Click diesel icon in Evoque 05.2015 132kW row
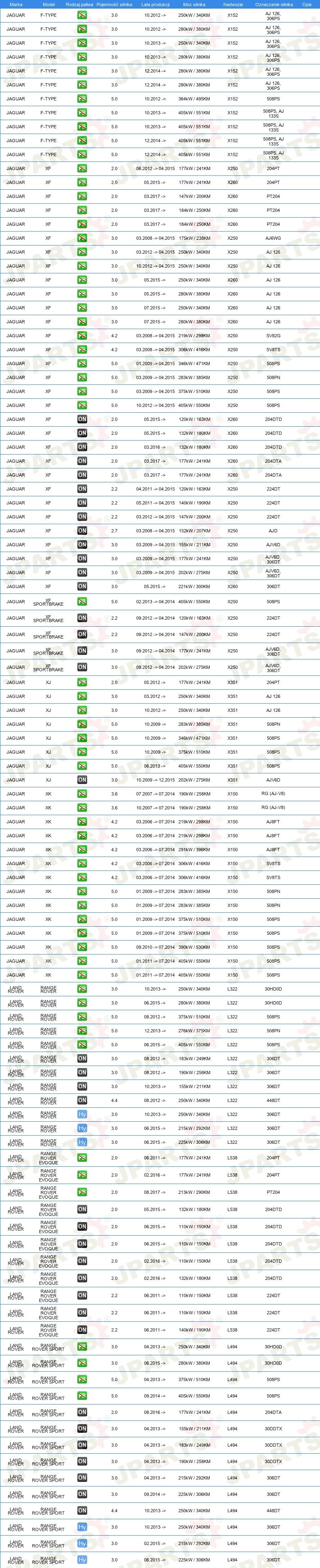 point(82,1209)
